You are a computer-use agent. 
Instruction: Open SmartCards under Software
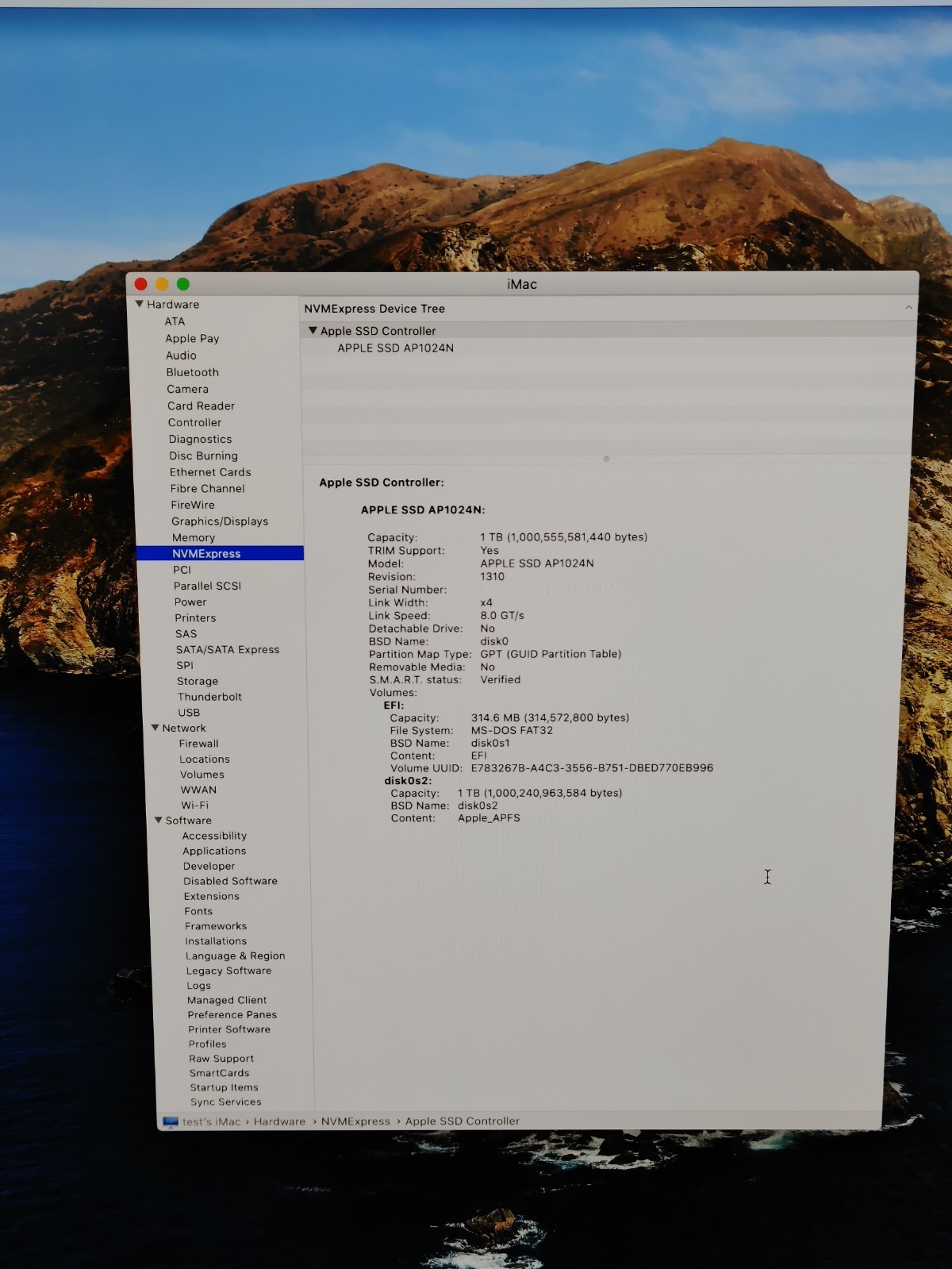[219, 1073]
